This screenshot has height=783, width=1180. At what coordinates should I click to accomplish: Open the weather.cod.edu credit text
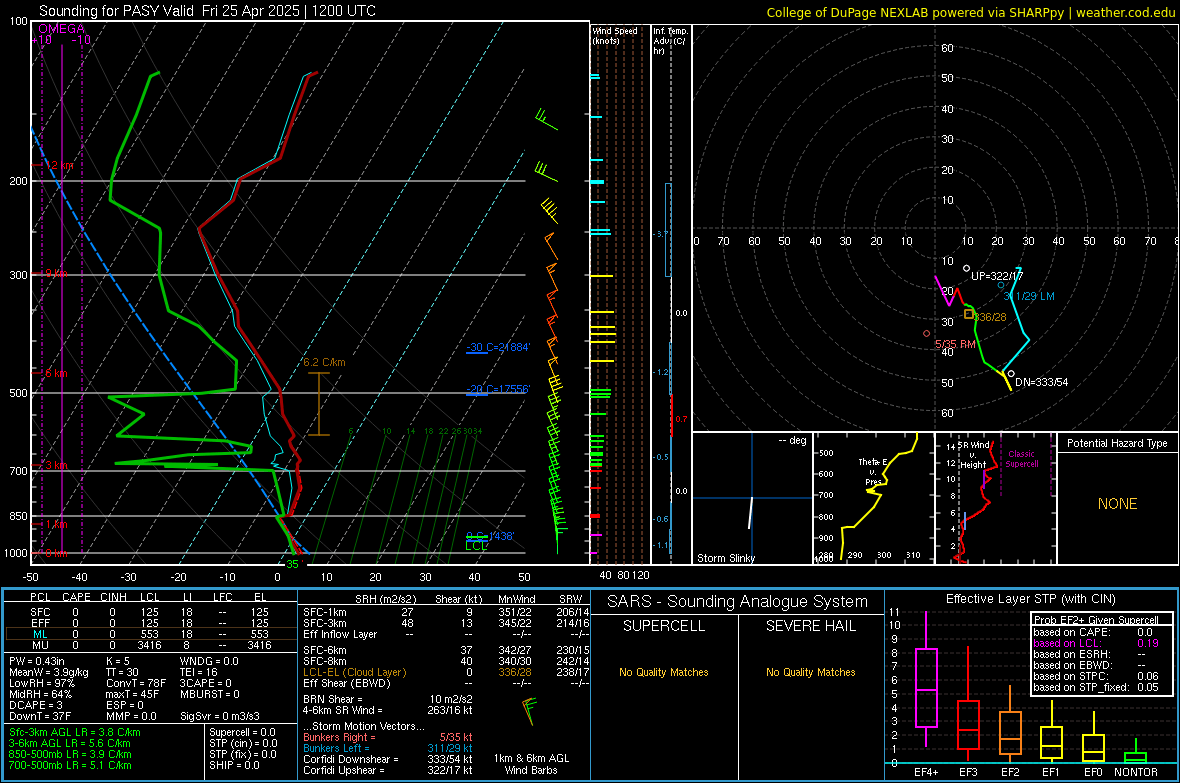pos(1126,12)
